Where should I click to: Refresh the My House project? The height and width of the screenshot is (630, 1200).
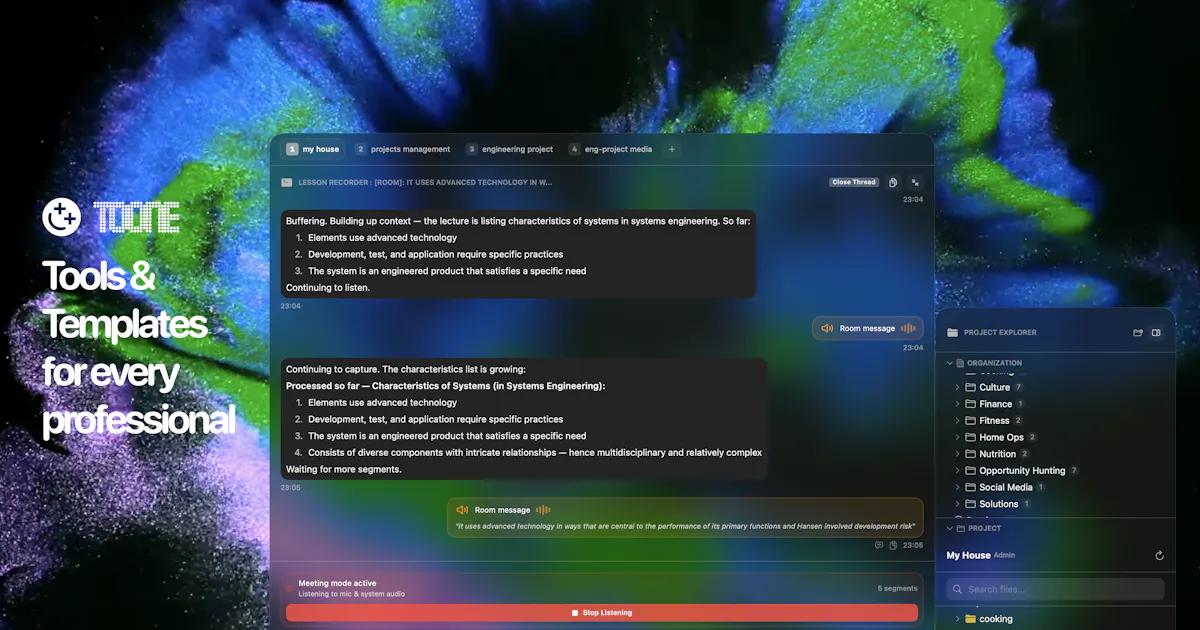pyautogui.click(x=1159, y=555)
